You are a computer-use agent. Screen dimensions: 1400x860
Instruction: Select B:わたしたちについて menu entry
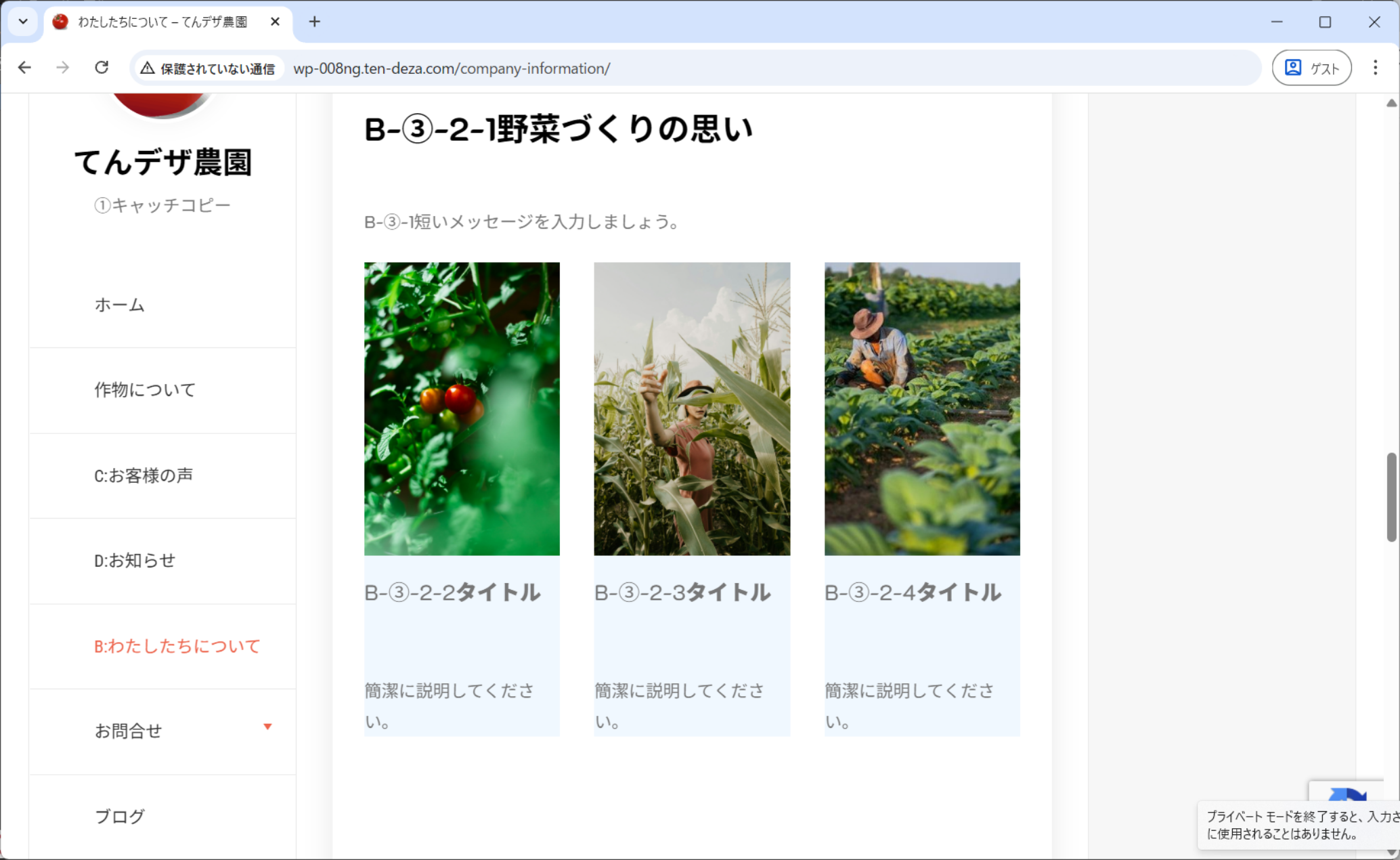point(177,646)
